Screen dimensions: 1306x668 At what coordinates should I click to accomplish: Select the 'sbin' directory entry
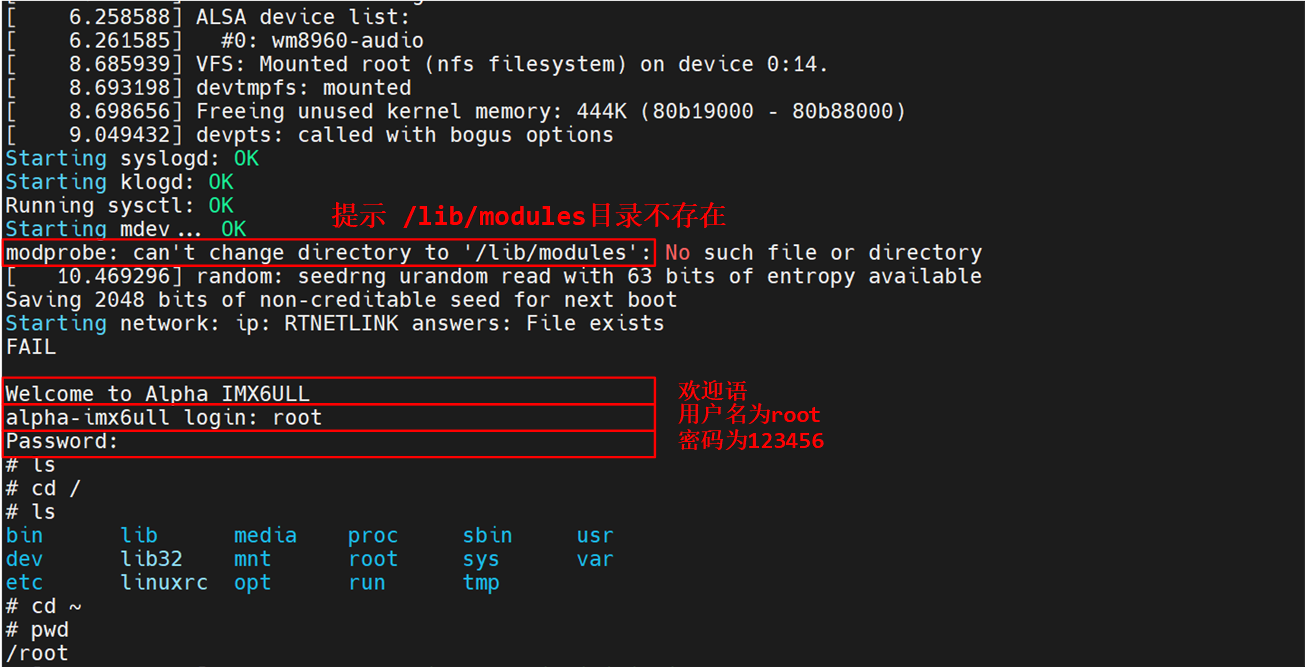[x=487, y=536]
